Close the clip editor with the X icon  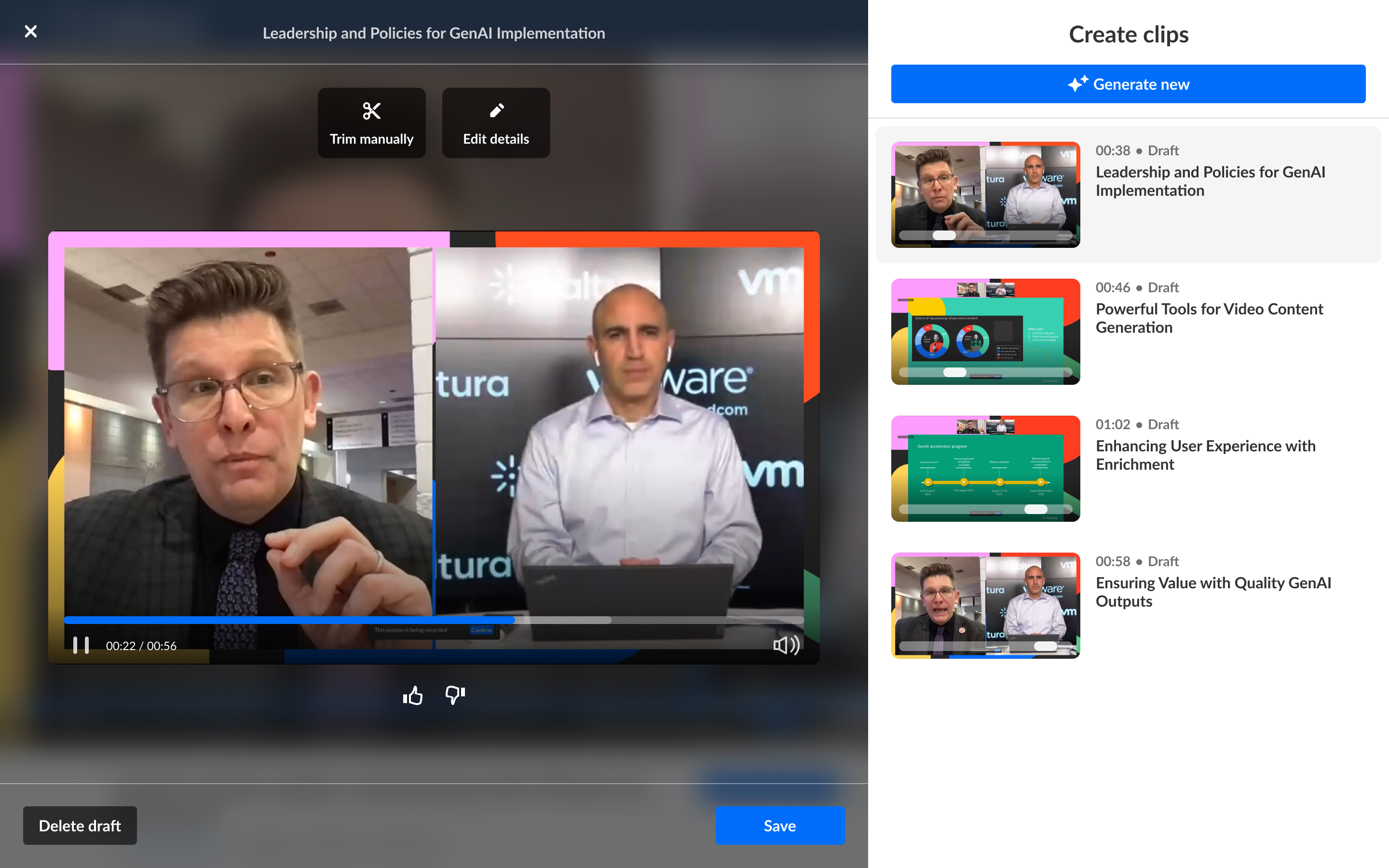click(x=31, y=31)
